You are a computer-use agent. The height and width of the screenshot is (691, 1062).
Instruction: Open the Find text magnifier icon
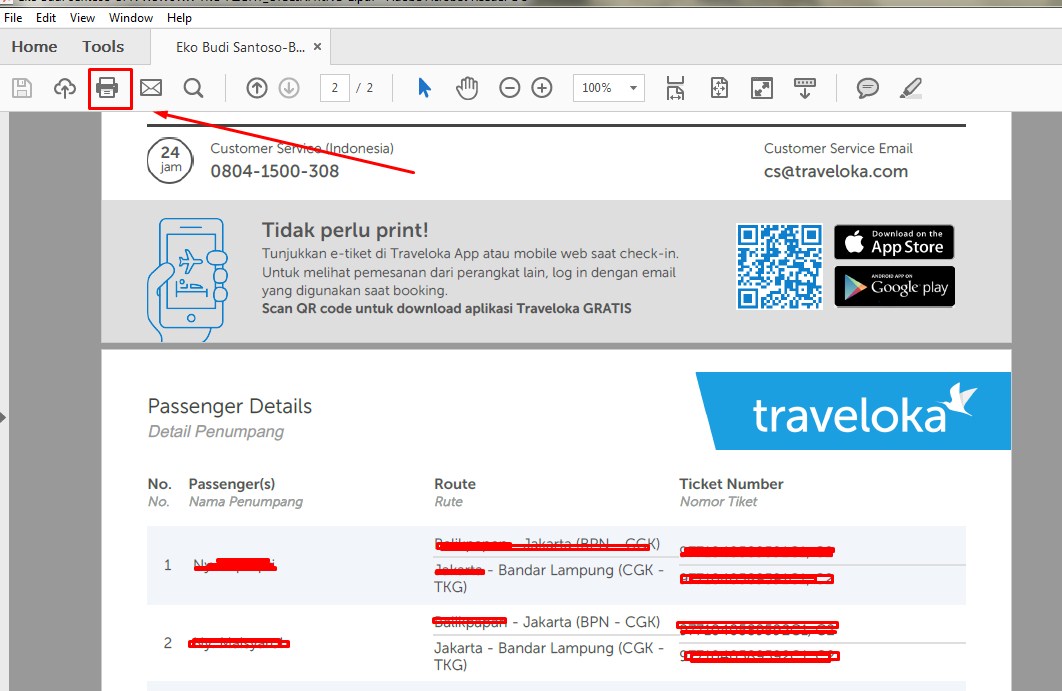193,88
